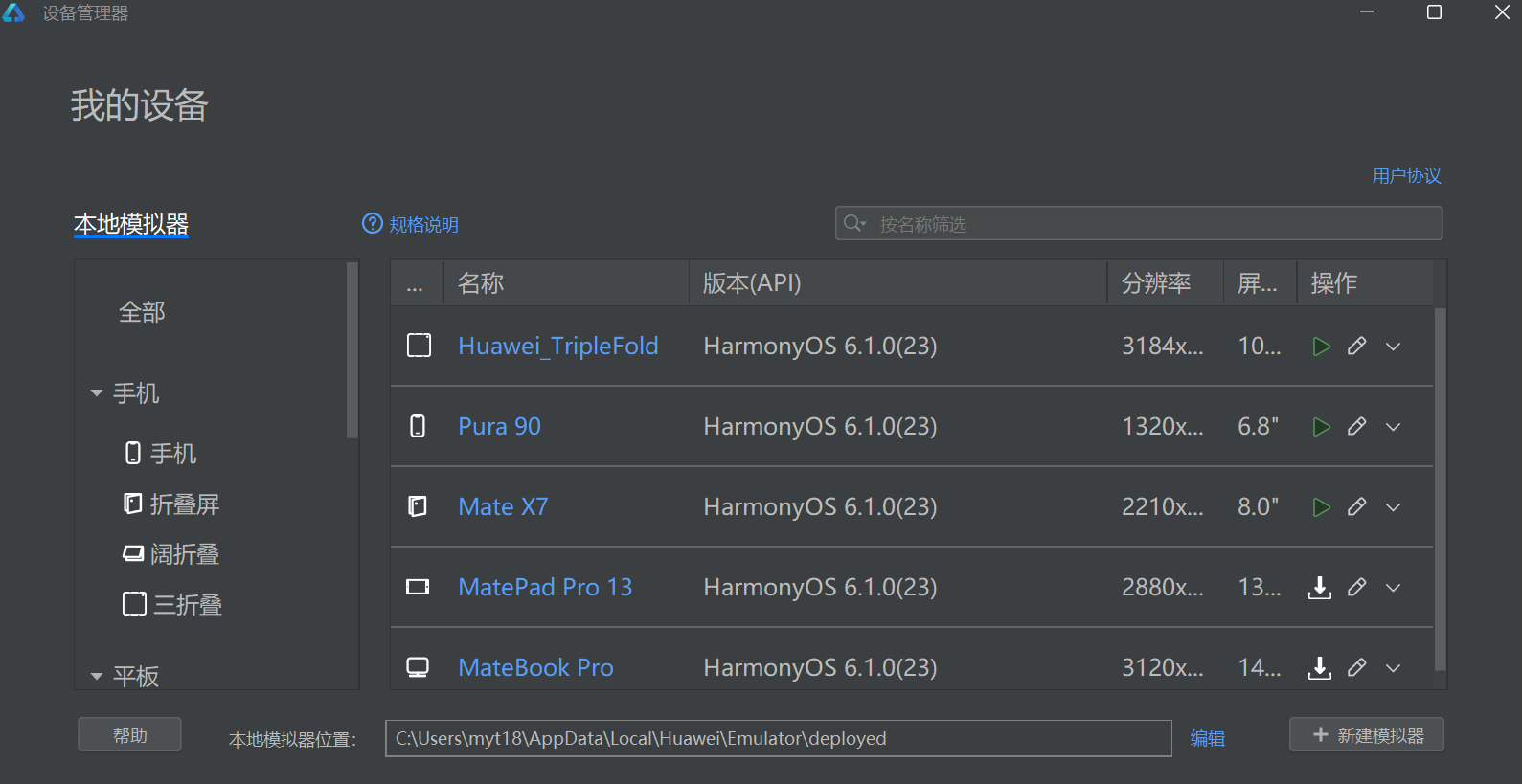Image resolution: width=1522 pixels, height=784 pixels.
Task: Edit the Pura 90 device settings
Action: pos(1356,427)
